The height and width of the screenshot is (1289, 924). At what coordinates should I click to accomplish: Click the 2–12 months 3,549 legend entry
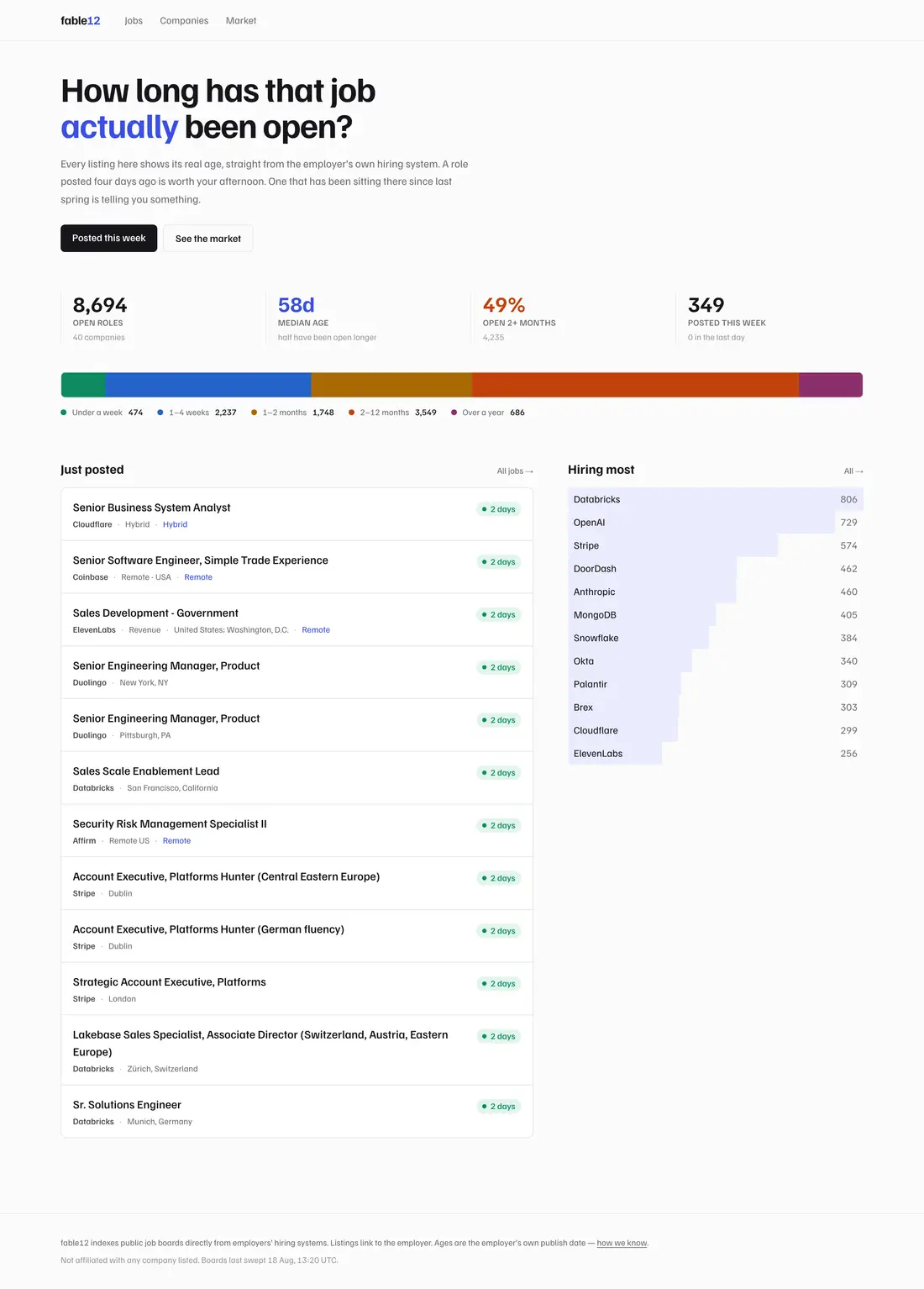392,413
